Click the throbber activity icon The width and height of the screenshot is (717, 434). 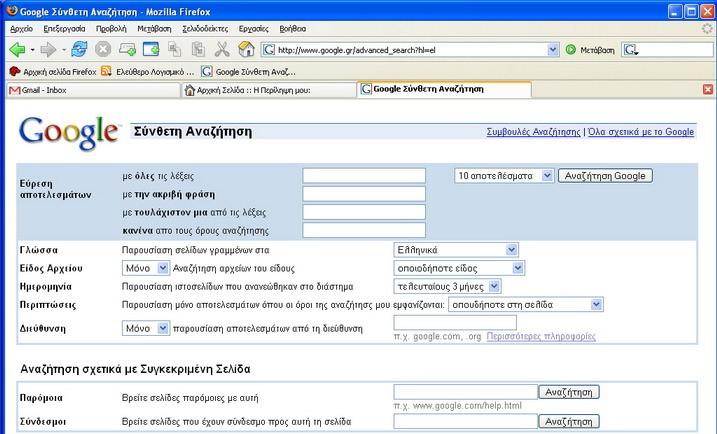tap(707, 28)
